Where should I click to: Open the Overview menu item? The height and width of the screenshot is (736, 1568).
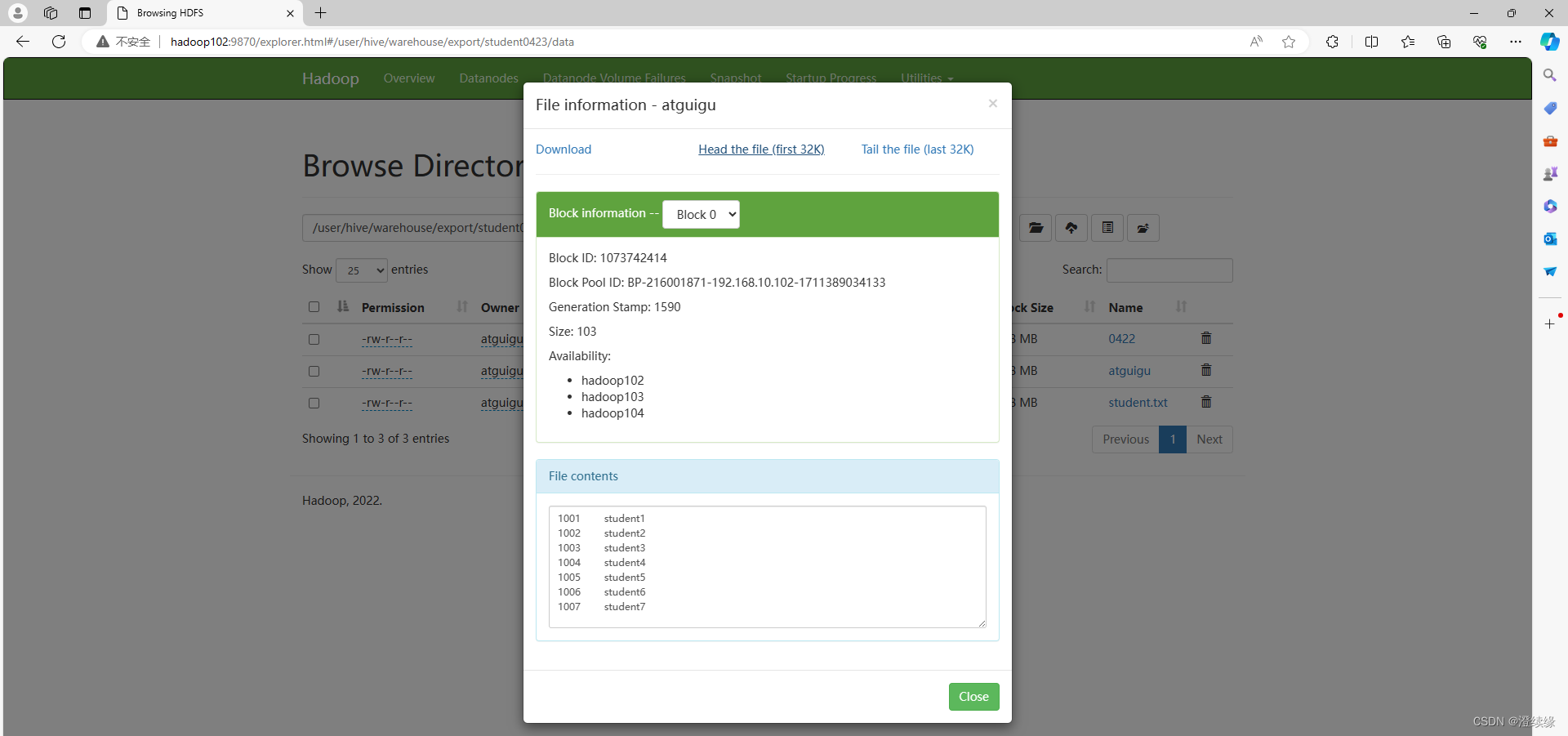pyautogui.click(x=409, y=78)
